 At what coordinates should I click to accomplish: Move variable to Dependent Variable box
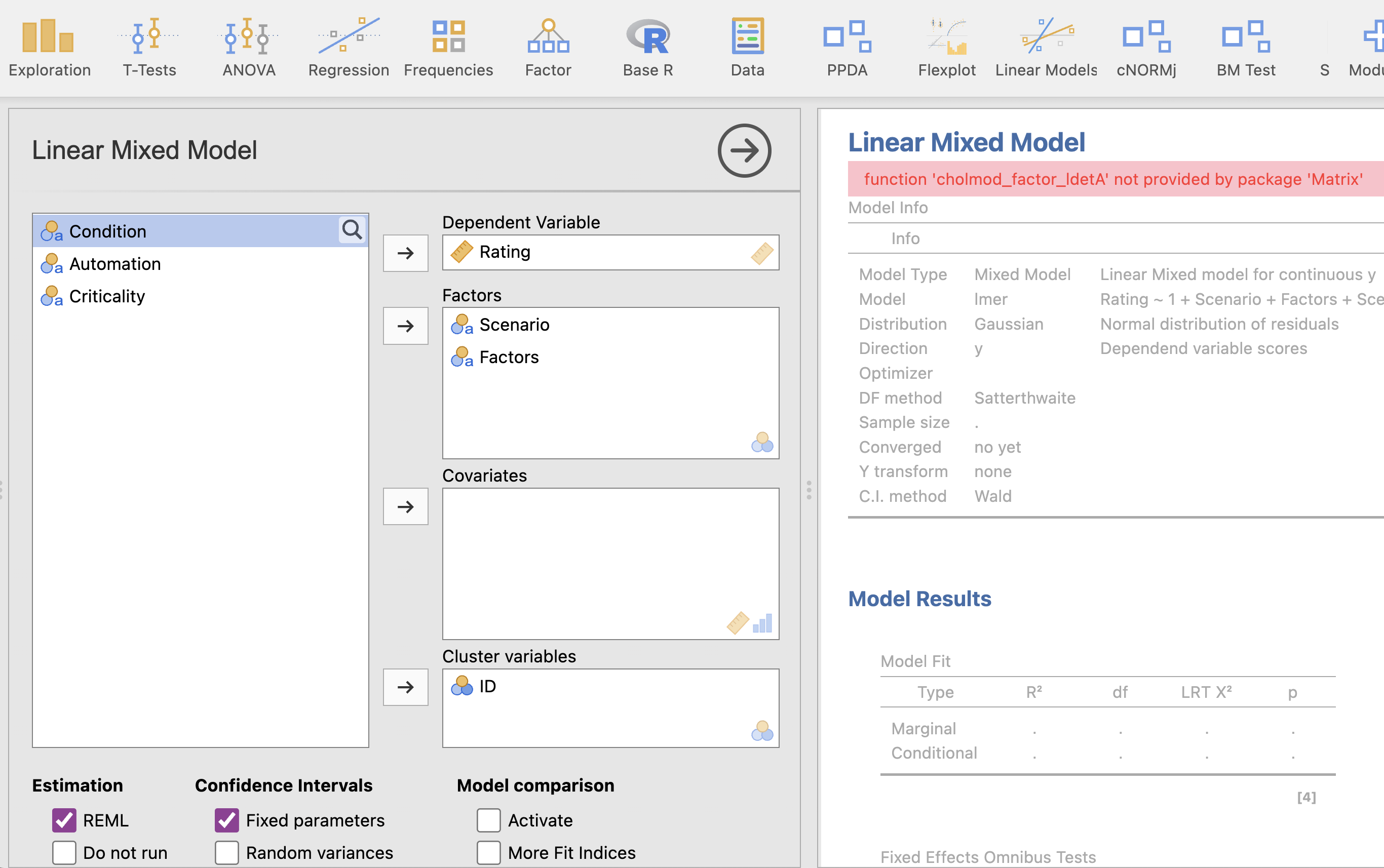(x=405, y=253)
